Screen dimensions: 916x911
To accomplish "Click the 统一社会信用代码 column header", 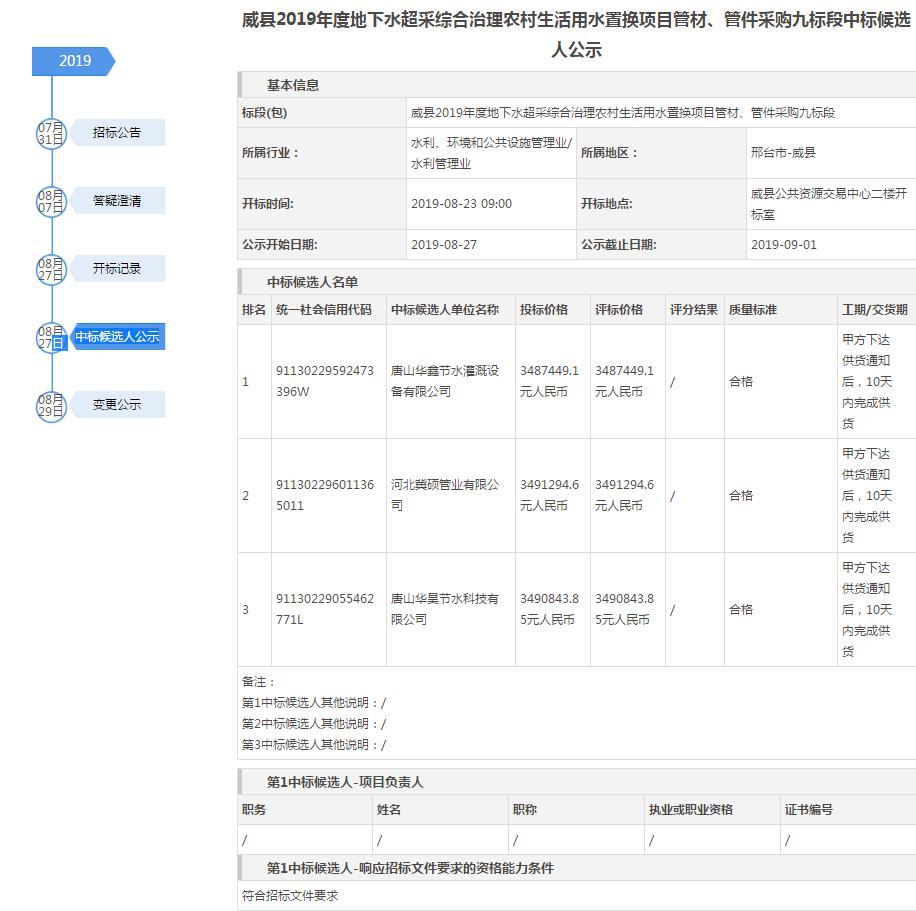I will (x=323, y=310).
